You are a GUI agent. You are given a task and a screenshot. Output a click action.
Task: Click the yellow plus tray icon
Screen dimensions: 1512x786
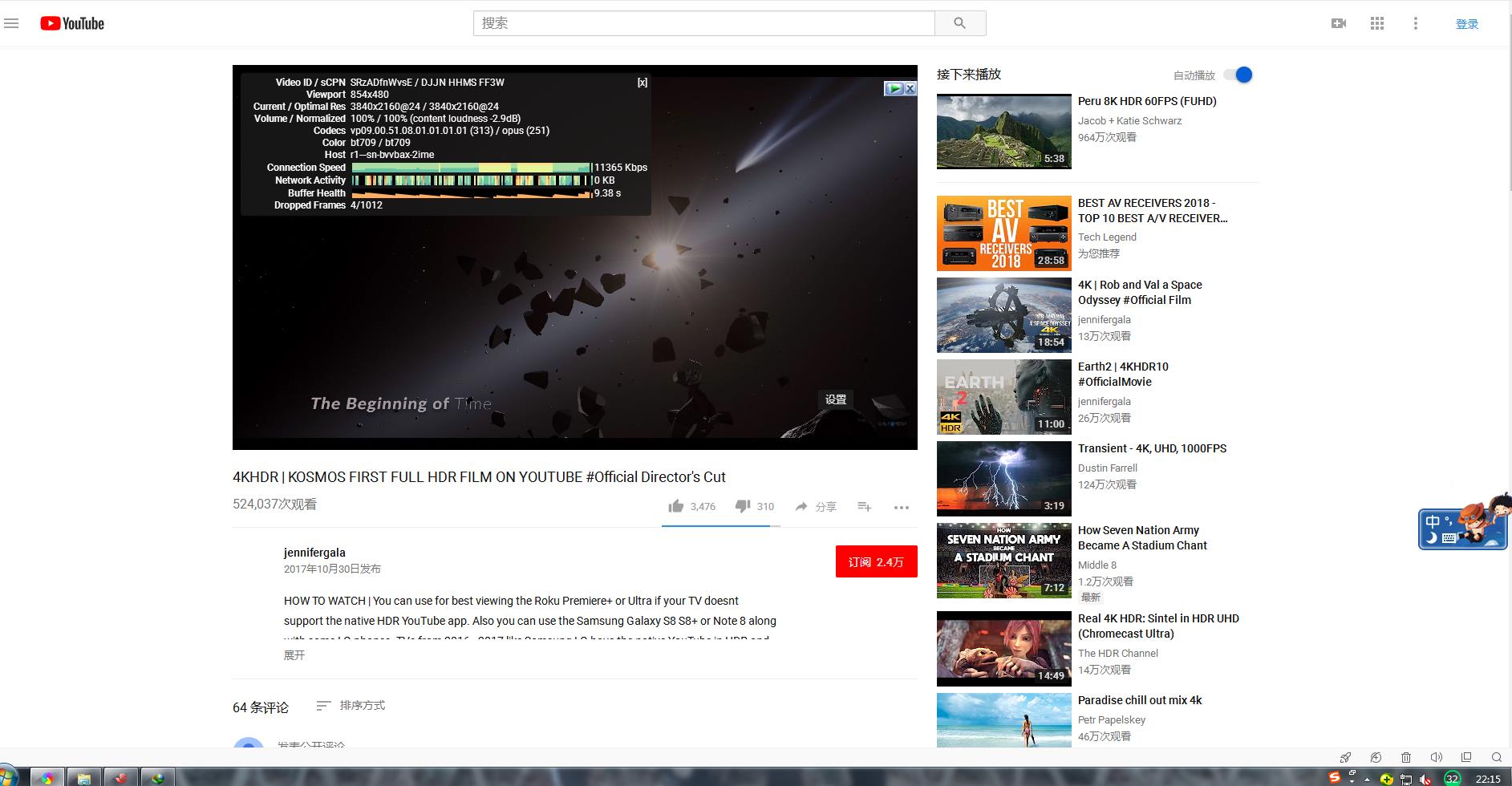(1387, 779)
